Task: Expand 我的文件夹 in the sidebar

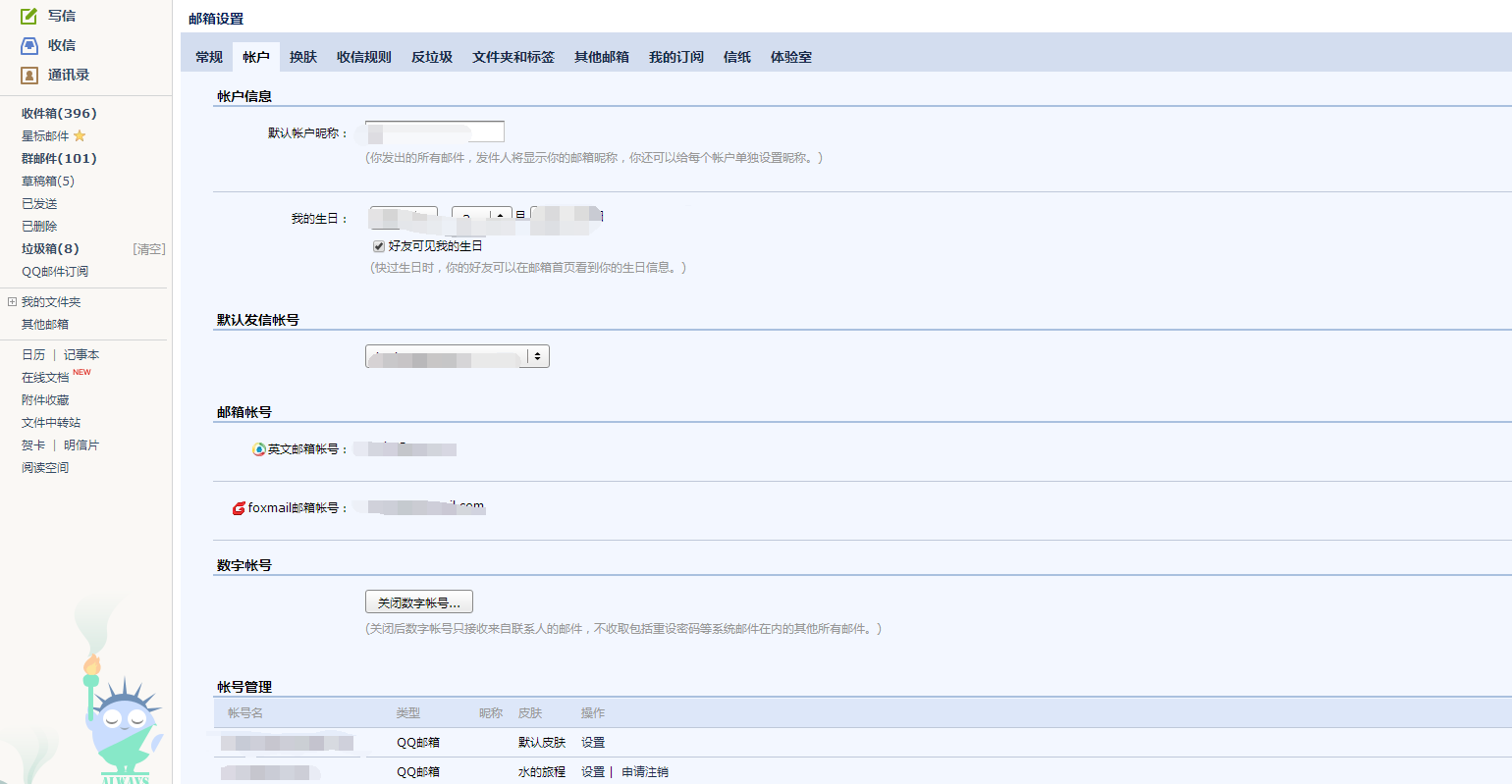Action: coord(13,301)
